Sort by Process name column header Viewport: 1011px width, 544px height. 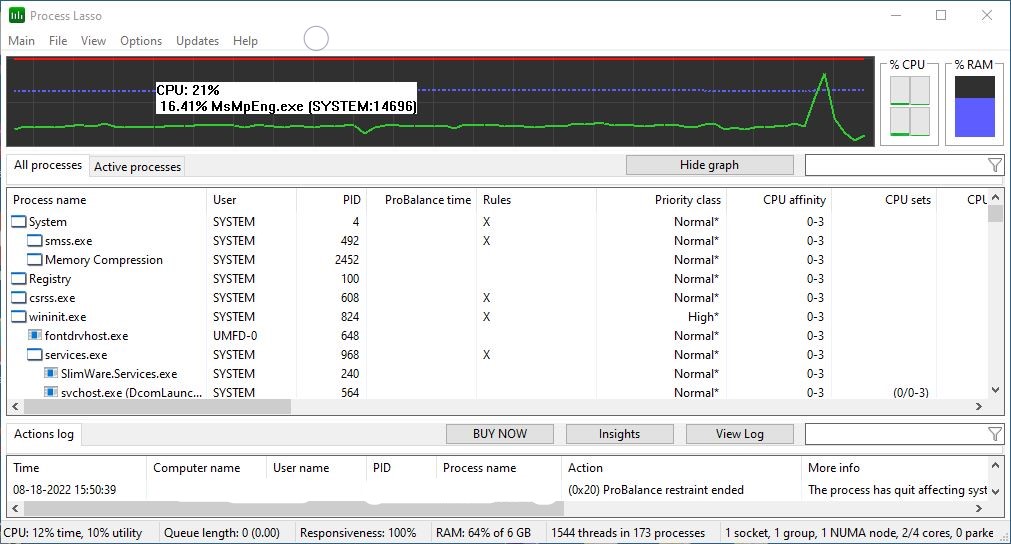click(x=106, y=200)
